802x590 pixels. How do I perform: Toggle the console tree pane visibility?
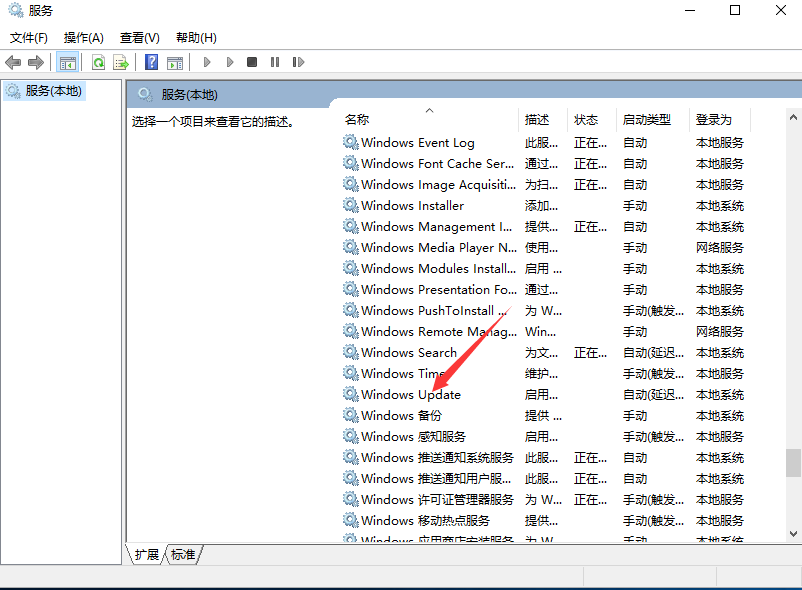pos(67,61)
